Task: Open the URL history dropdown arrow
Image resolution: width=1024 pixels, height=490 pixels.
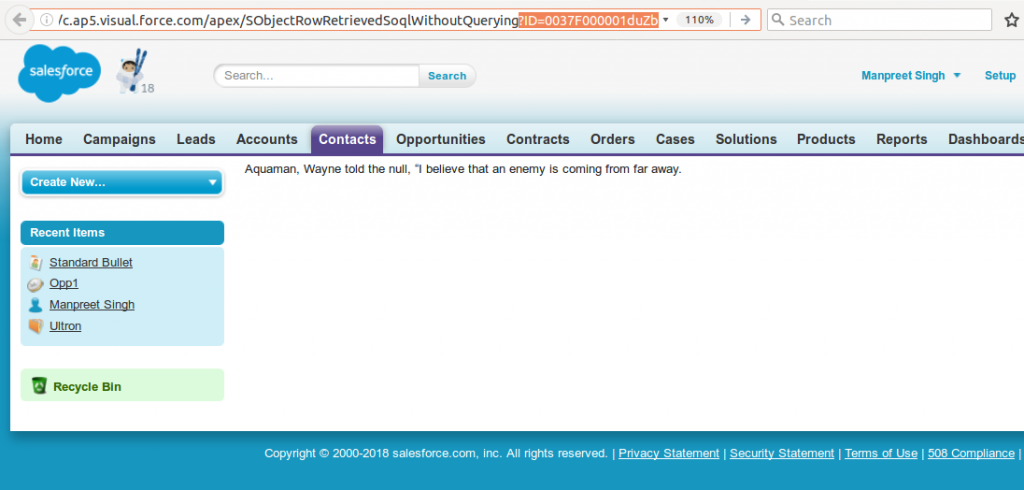Action: click(x=666, y=20)
